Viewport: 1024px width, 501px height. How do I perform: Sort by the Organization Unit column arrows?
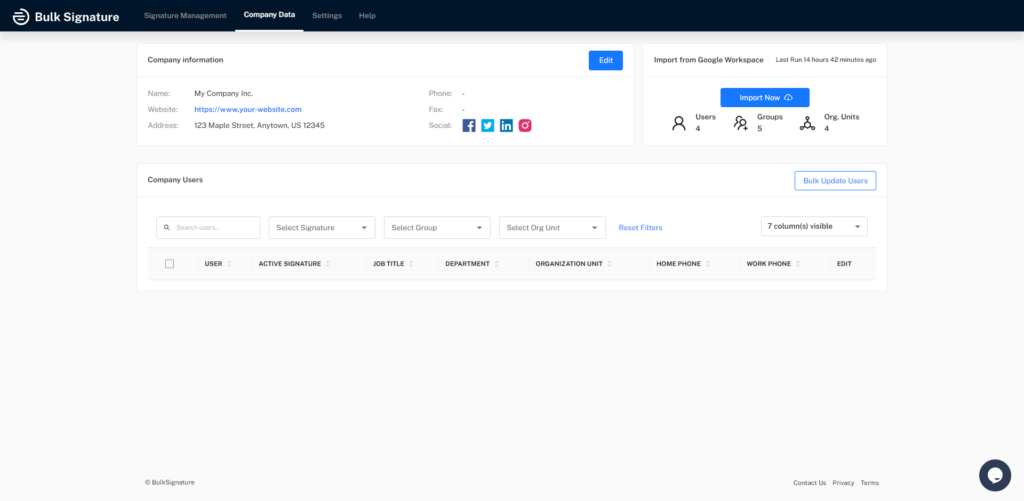pyautogui.click(x=609, y=264)
